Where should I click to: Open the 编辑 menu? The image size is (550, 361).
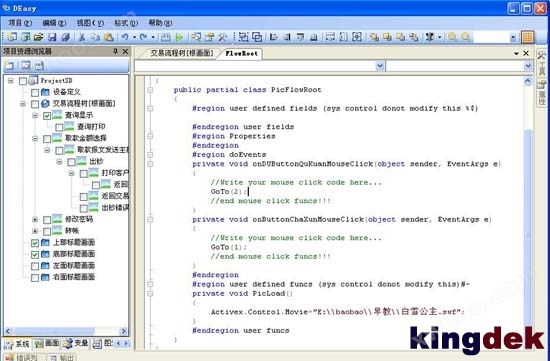pyautogui.click(x=54, y=23)
